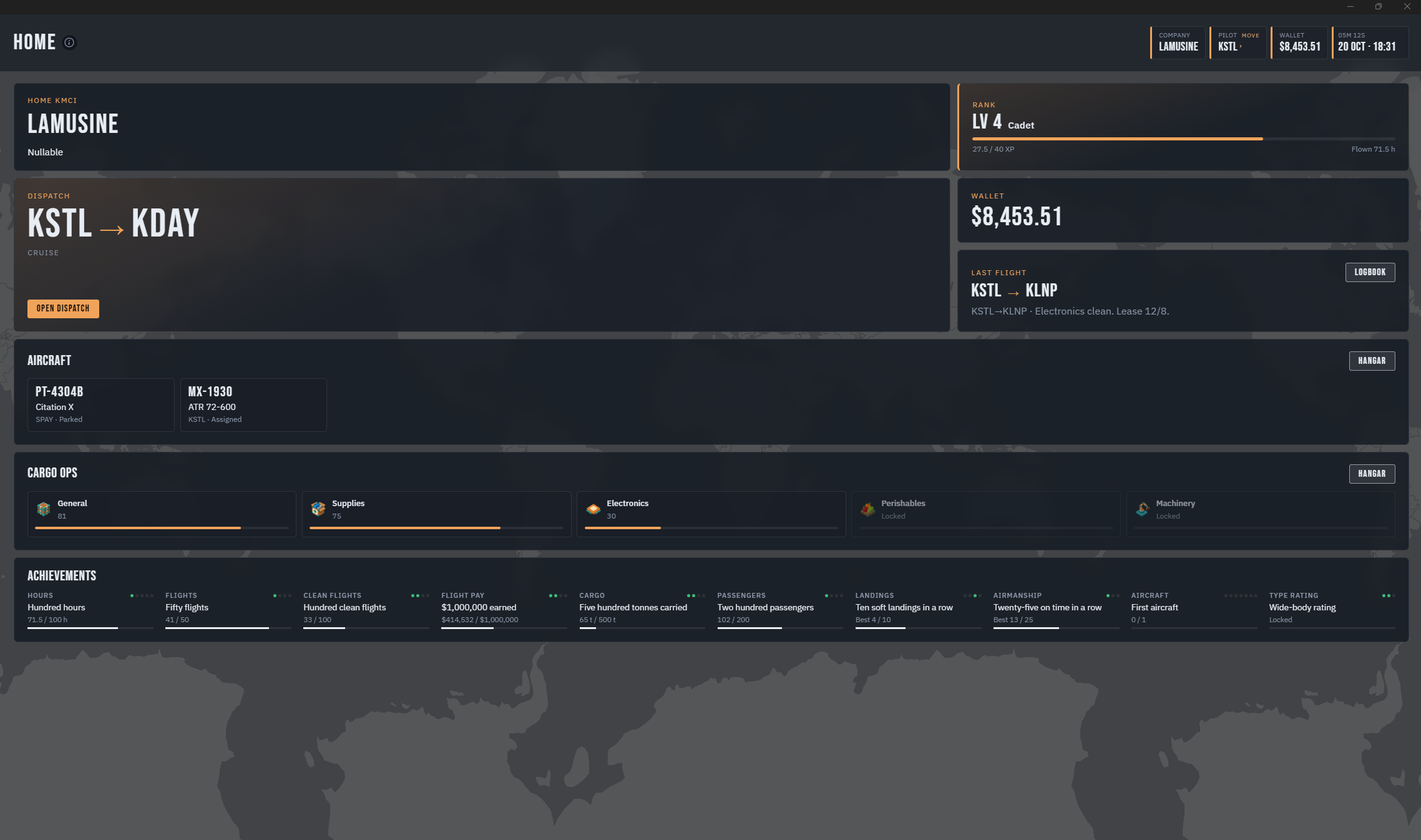Click the 71.5 / 100 h progress value
Image resolution: width=1421 pixels, height=840 pixels.
pos(47,620)
